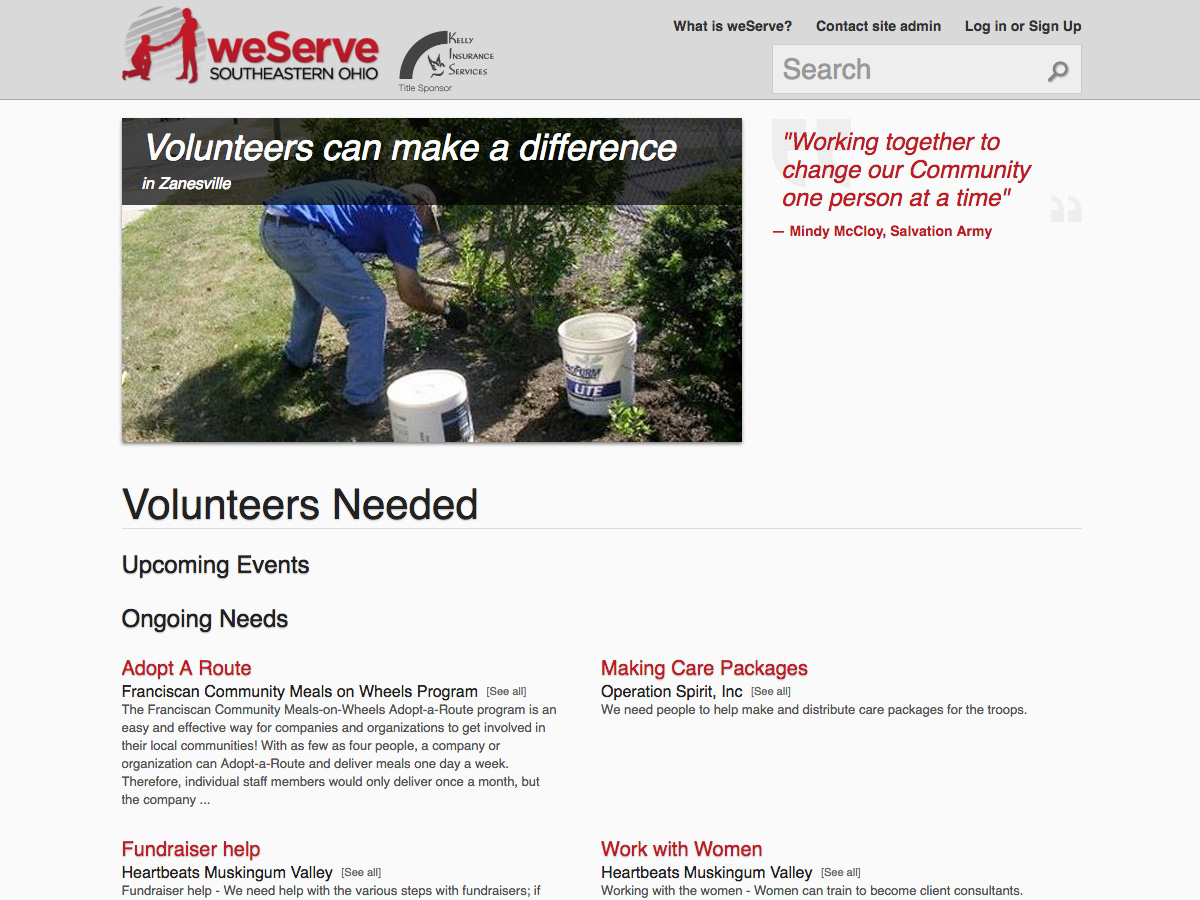This screenshot has width=1200, height=900.
Task: Open the Work with Women listing
Action: pos(681,849)
